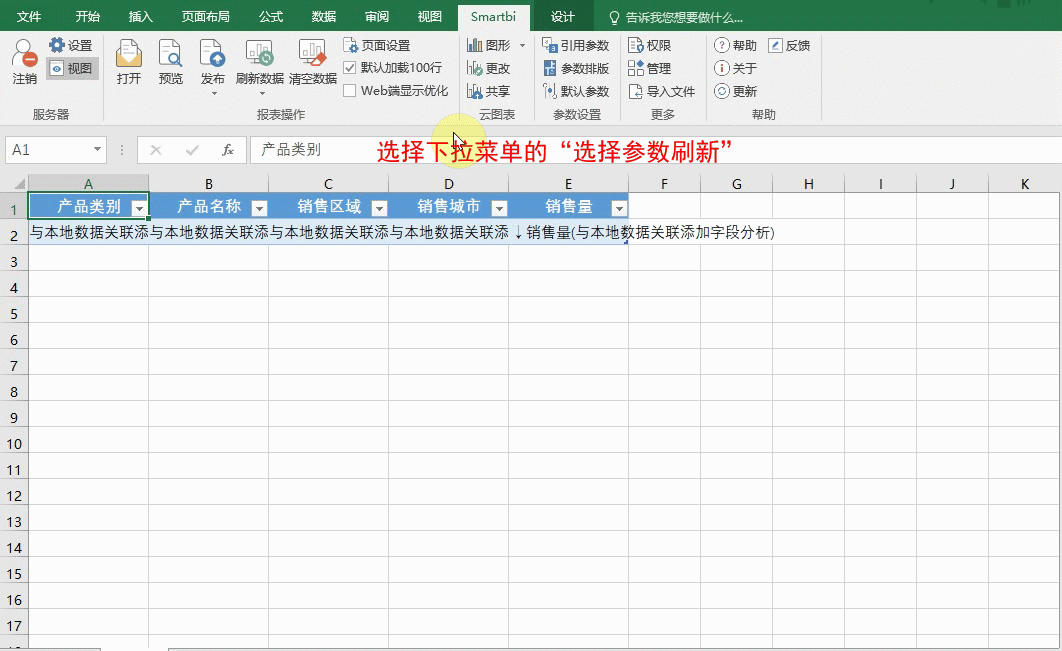Open 关于 about info
This screenshot has height=651, width=1062.
(x=735, y=68)
